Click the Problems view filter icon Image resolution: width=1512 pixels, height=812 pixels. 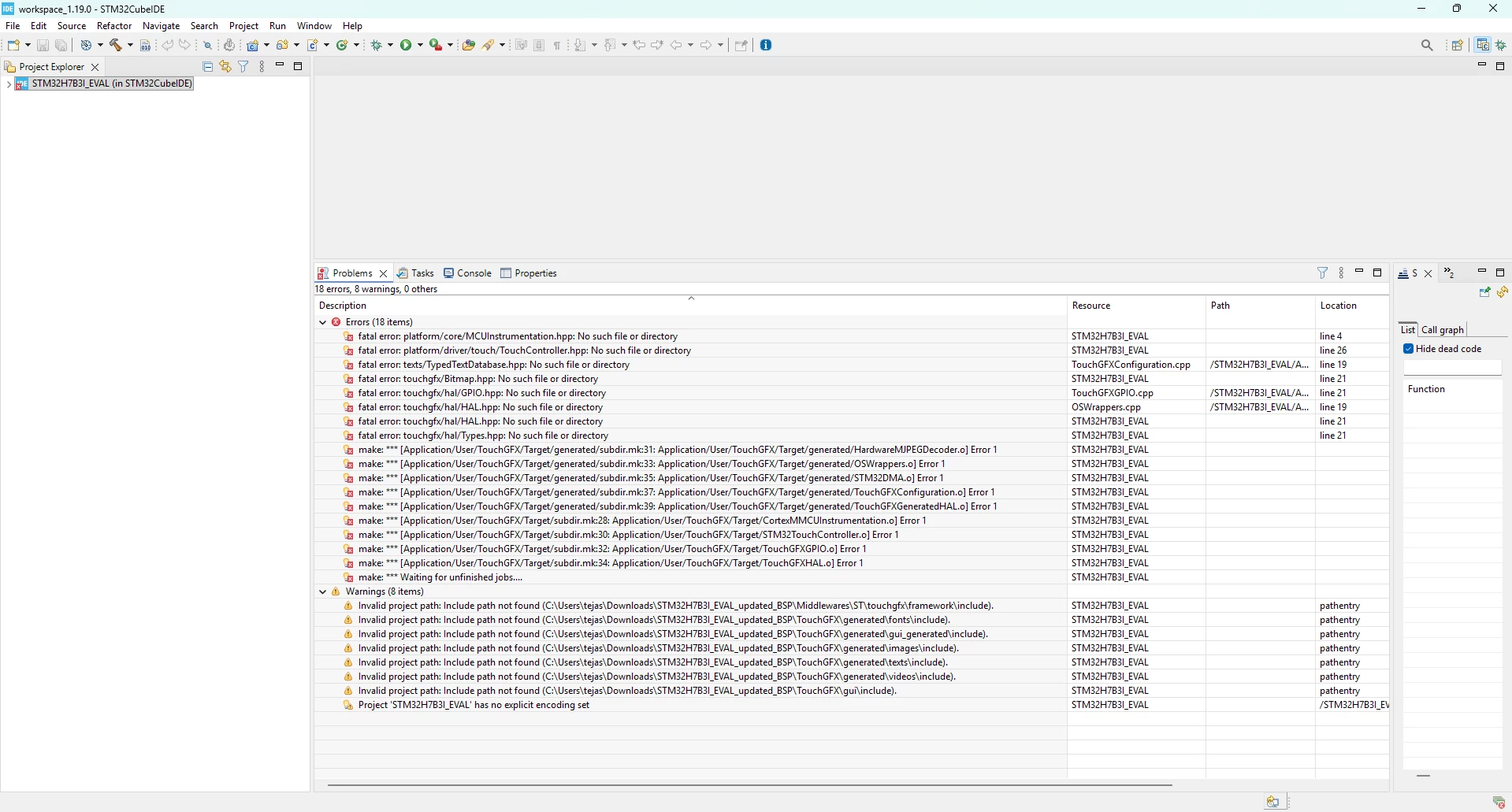(1323, 273)
